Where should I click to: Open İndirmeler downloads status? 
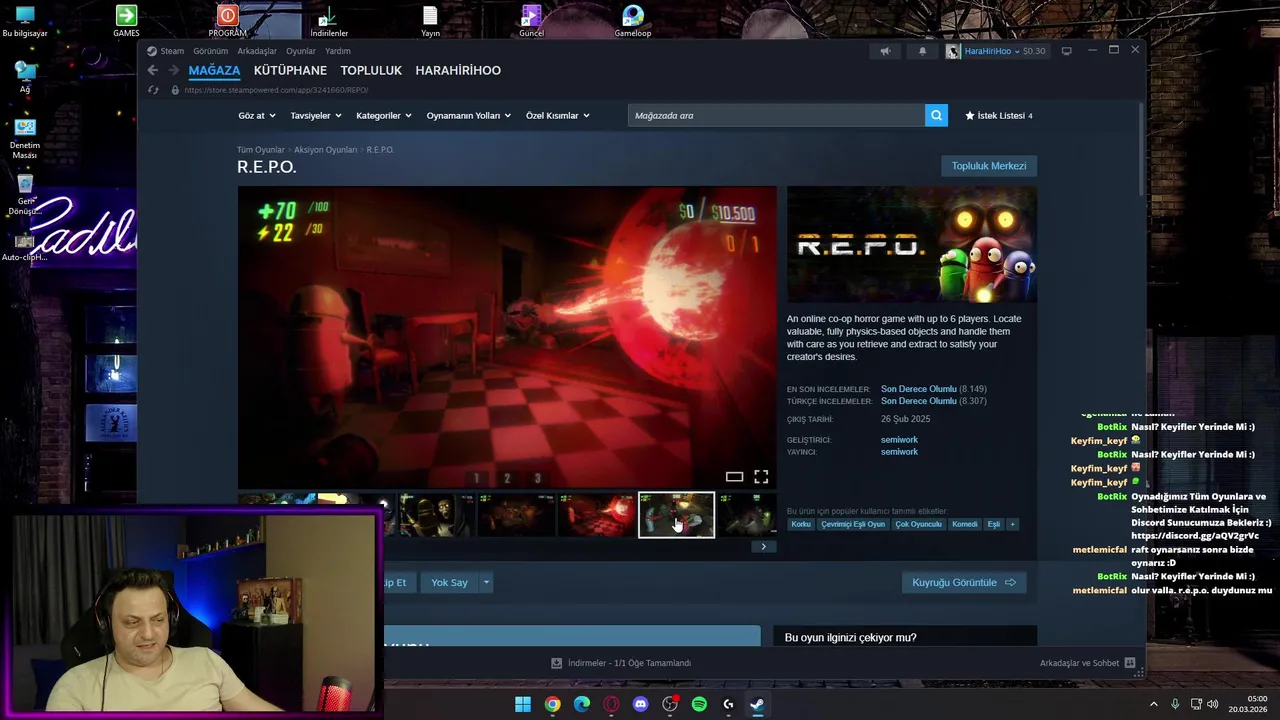(621, 663)
